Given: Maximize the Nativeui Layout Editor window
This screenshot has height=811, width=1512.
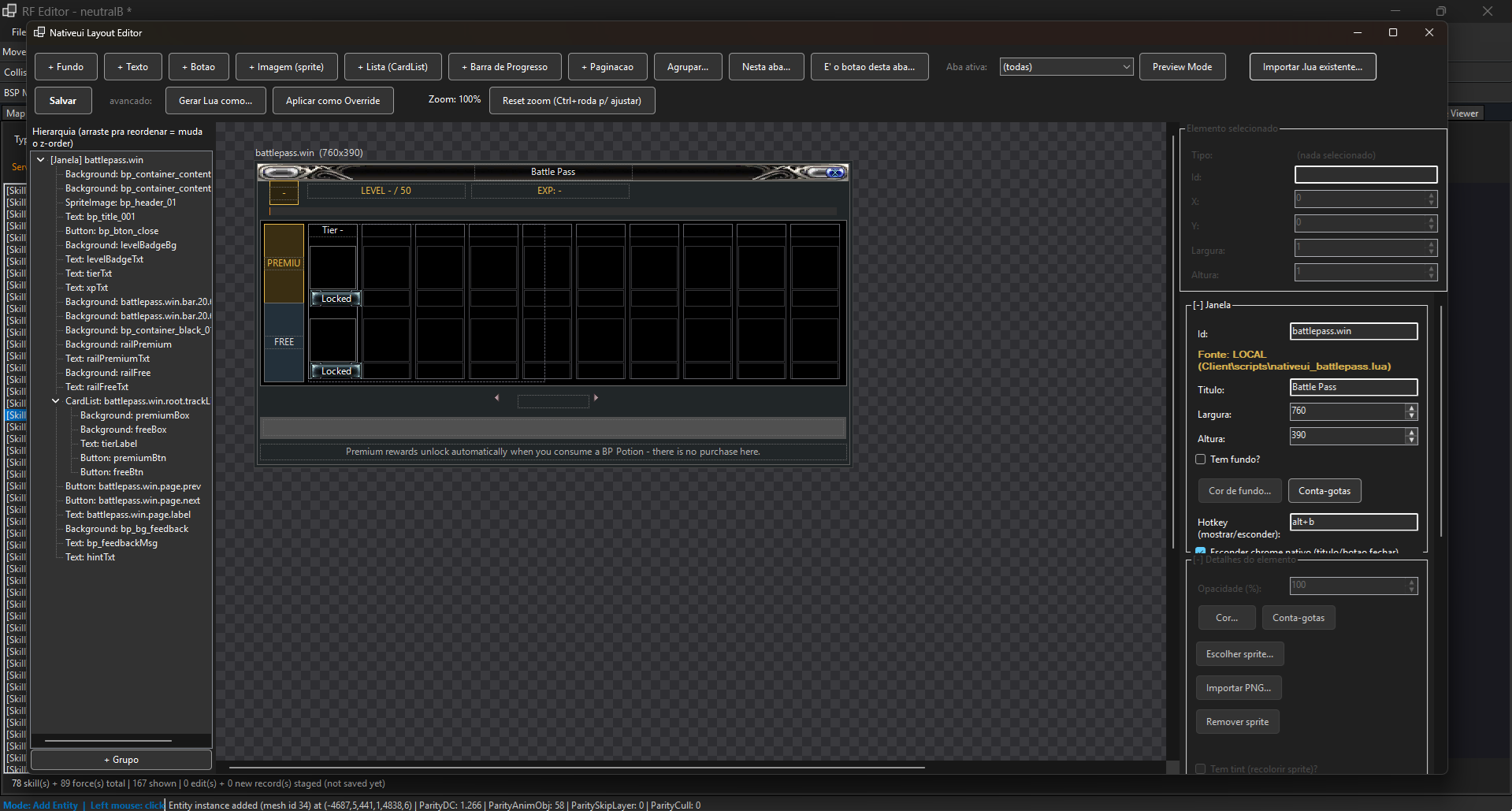Looking at the screenshot, I should point(1393,32).
